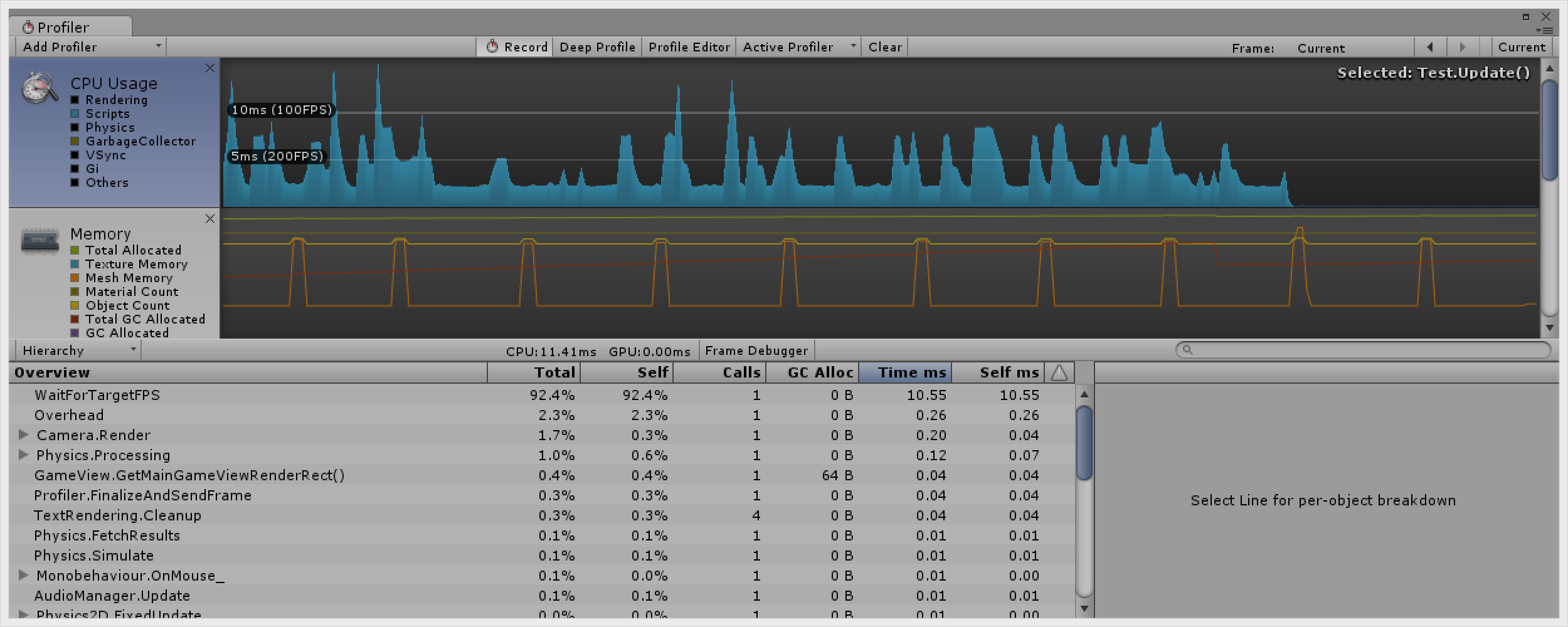
Task: Close the Memory profiler panel
Action: point(210,219)
